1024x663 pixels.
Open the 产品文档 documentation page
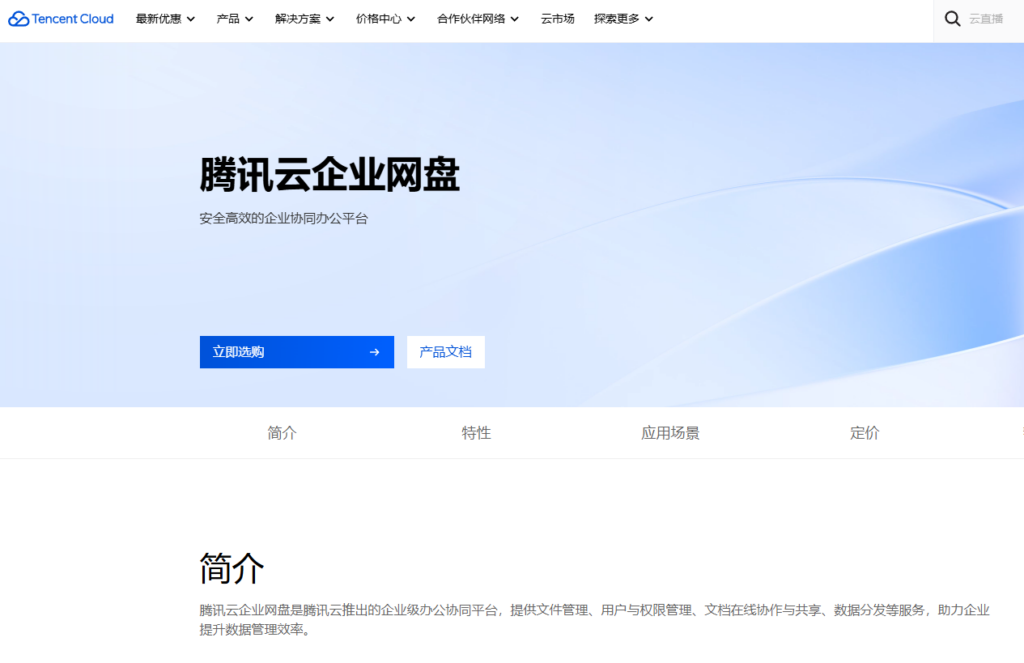445,352
